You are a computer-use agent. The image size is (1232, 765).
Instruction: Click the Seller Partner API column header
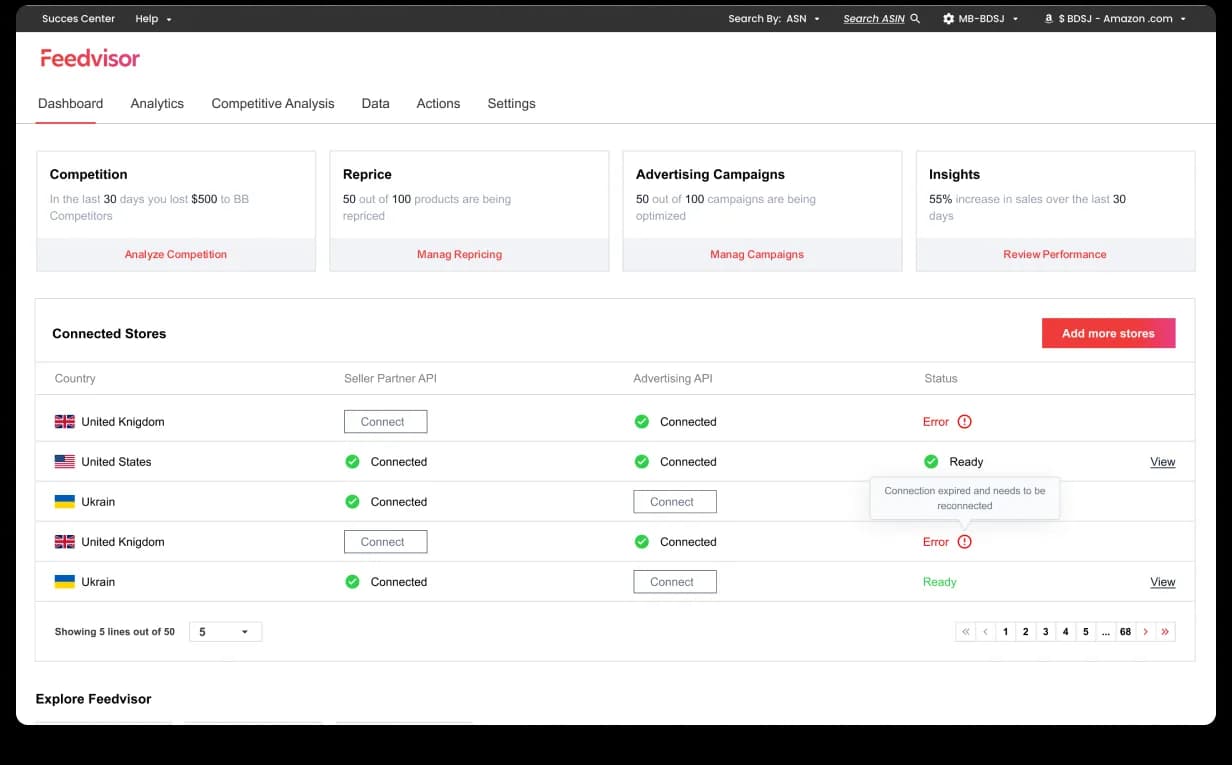pyautogui.click(x=390, y=379)
